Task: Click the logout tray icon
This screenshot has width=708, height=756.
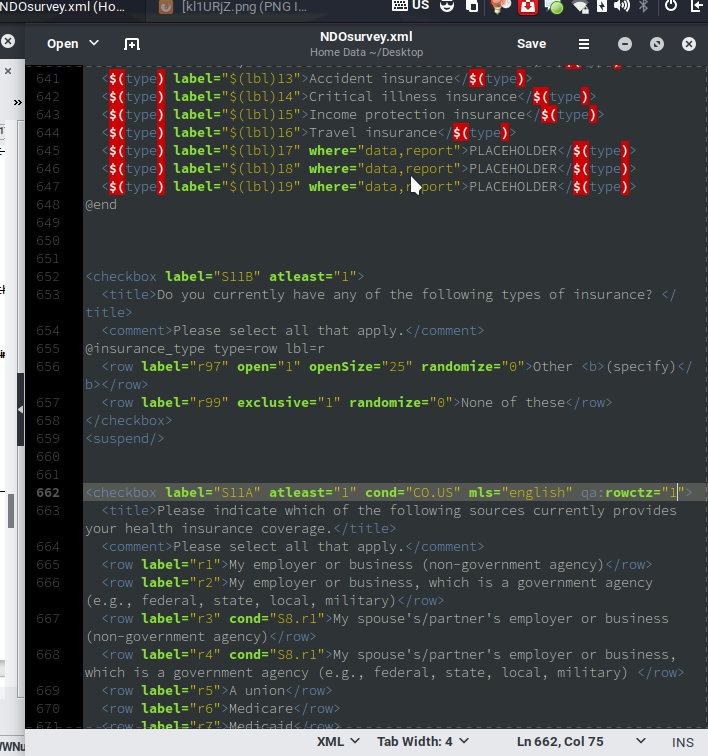Action: [696, 6]
